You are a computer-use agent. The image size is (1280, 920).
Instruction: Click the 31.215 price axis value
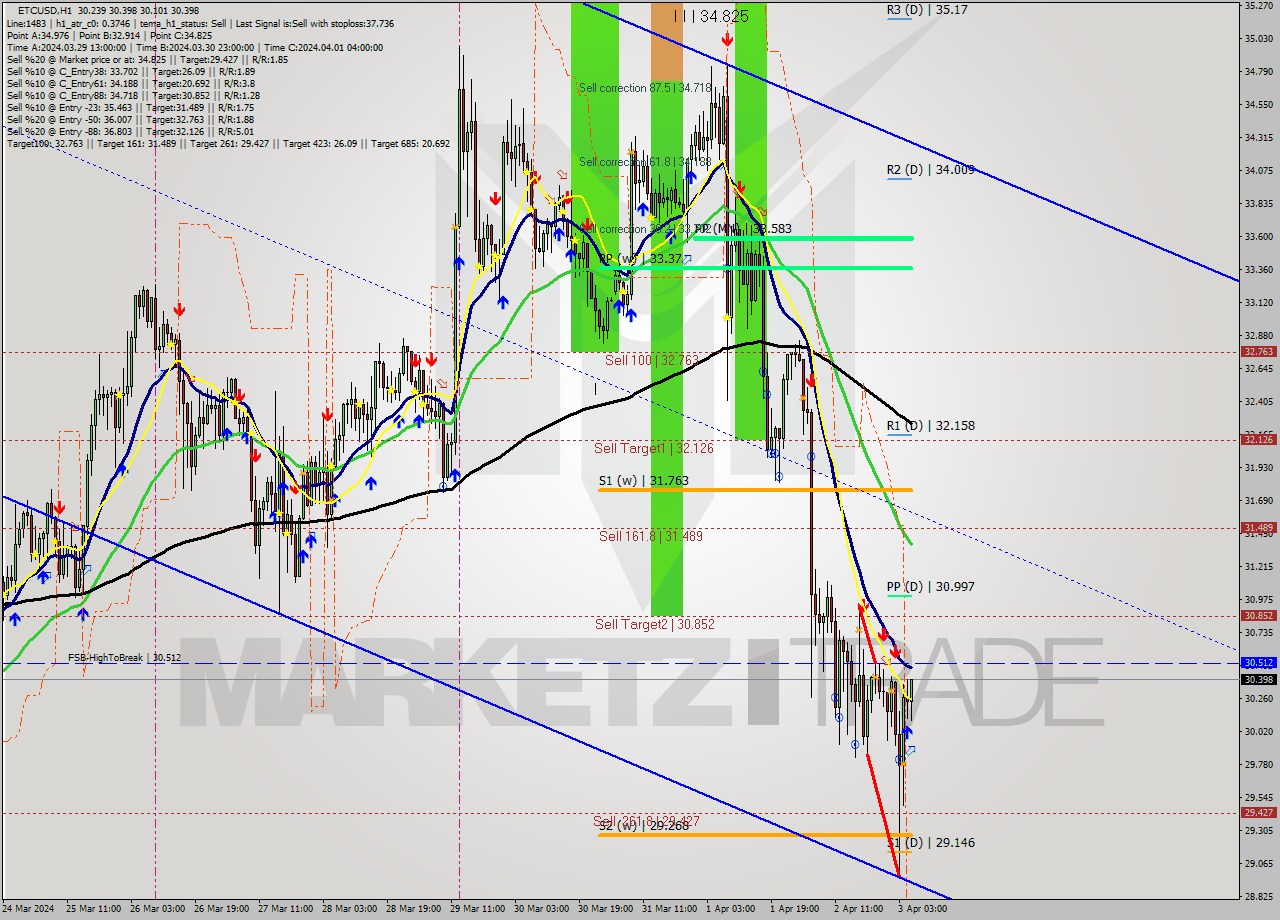point(1258,567)
